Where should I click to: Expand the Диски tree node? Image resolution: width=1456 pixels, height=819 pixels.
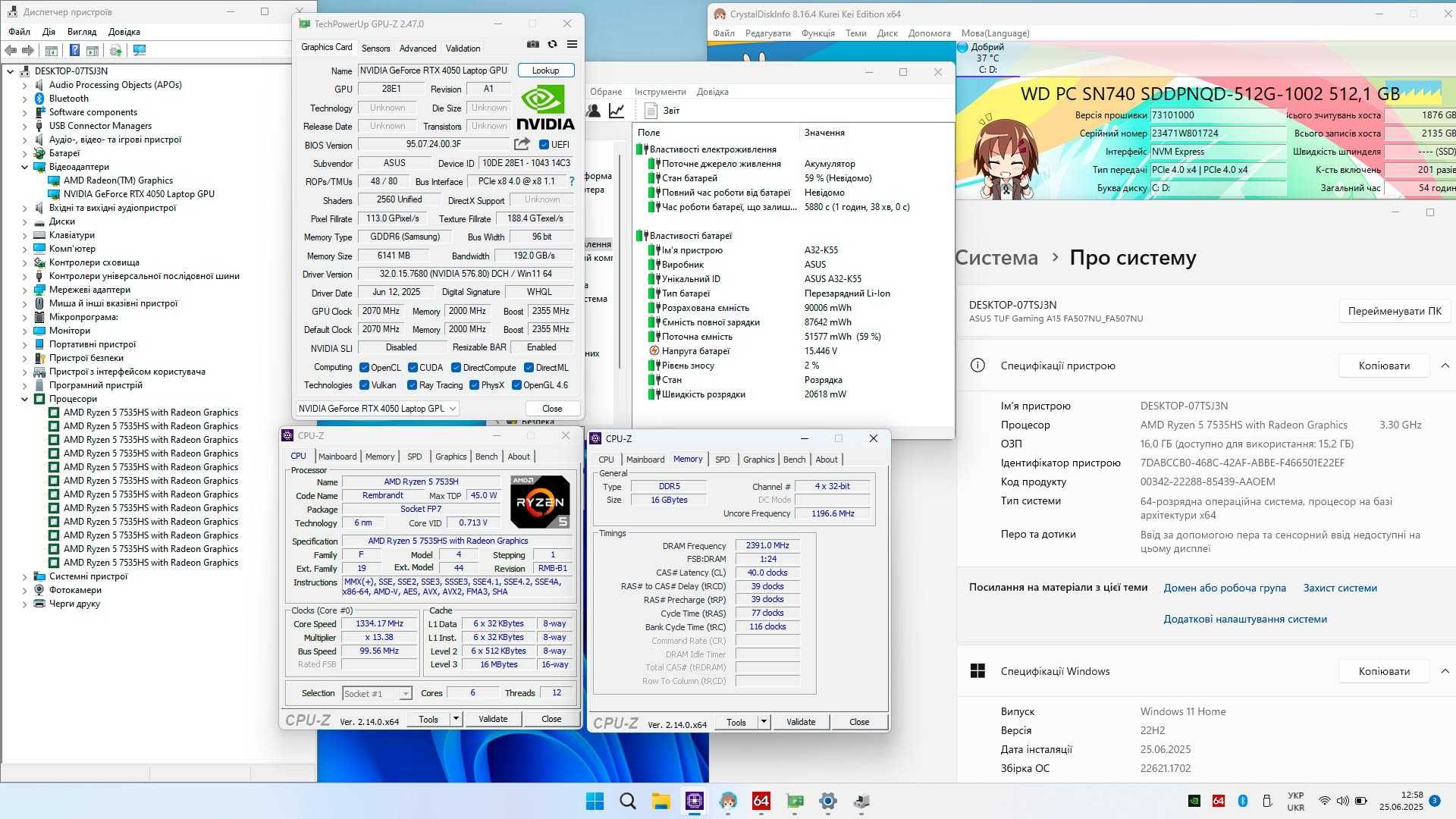pos(24,221)
